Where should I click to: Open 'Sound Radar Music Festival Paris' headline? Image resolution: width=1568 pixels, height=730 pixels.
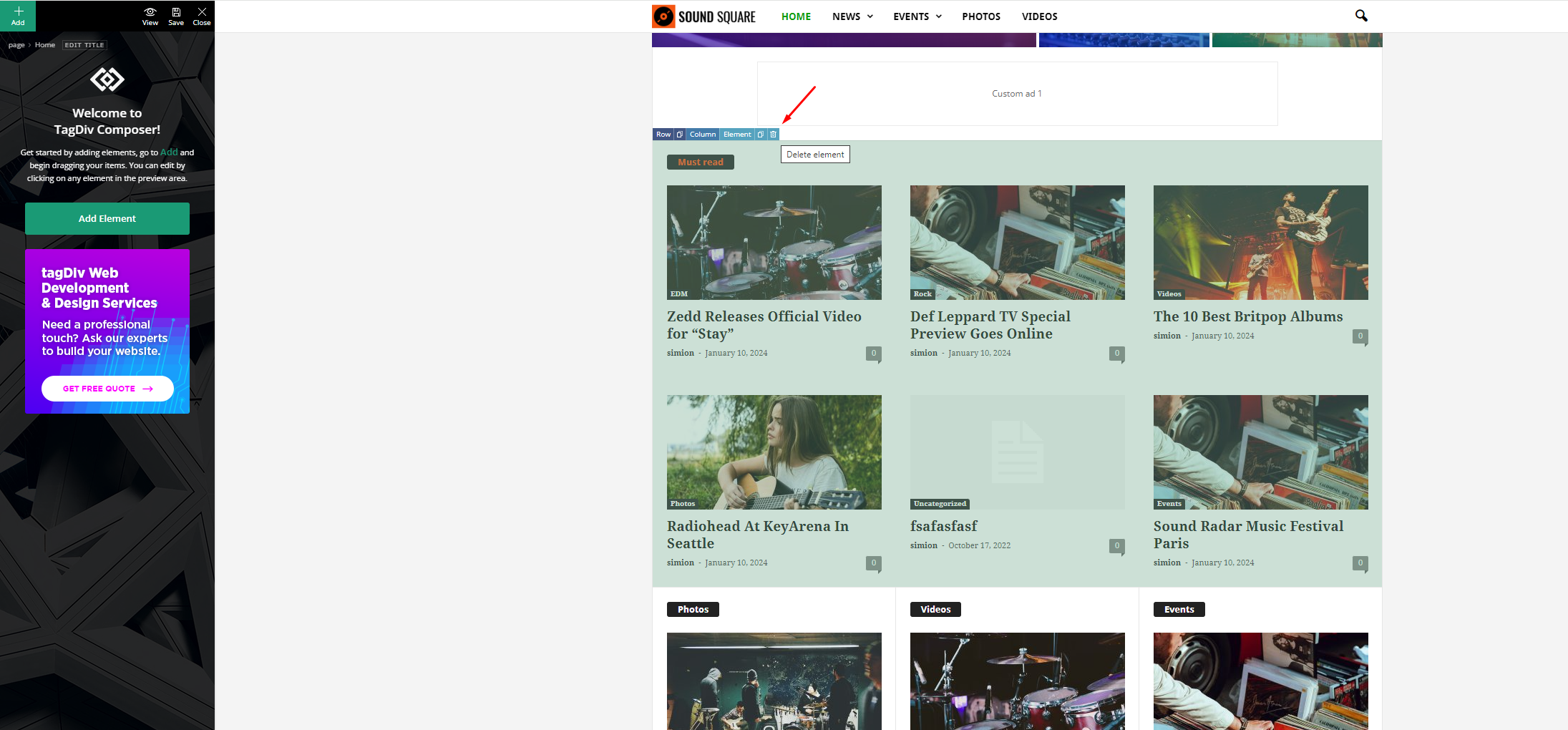click(1248, 535)
